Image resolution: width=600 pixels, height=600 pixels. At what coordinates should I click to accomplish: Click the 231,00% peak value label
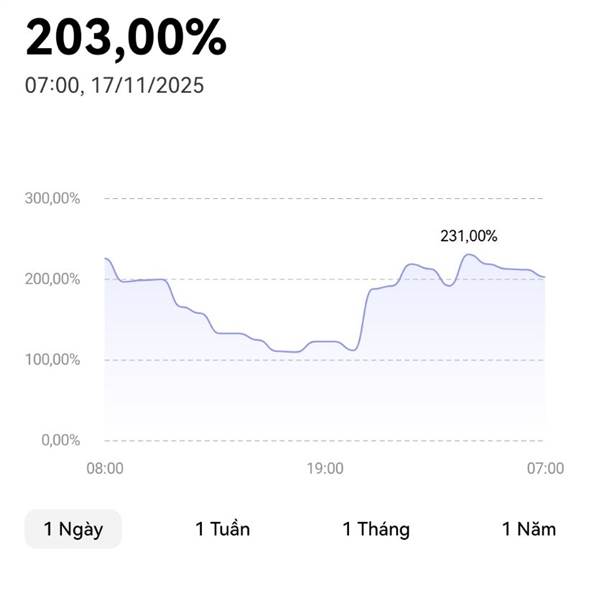[468, 236]
